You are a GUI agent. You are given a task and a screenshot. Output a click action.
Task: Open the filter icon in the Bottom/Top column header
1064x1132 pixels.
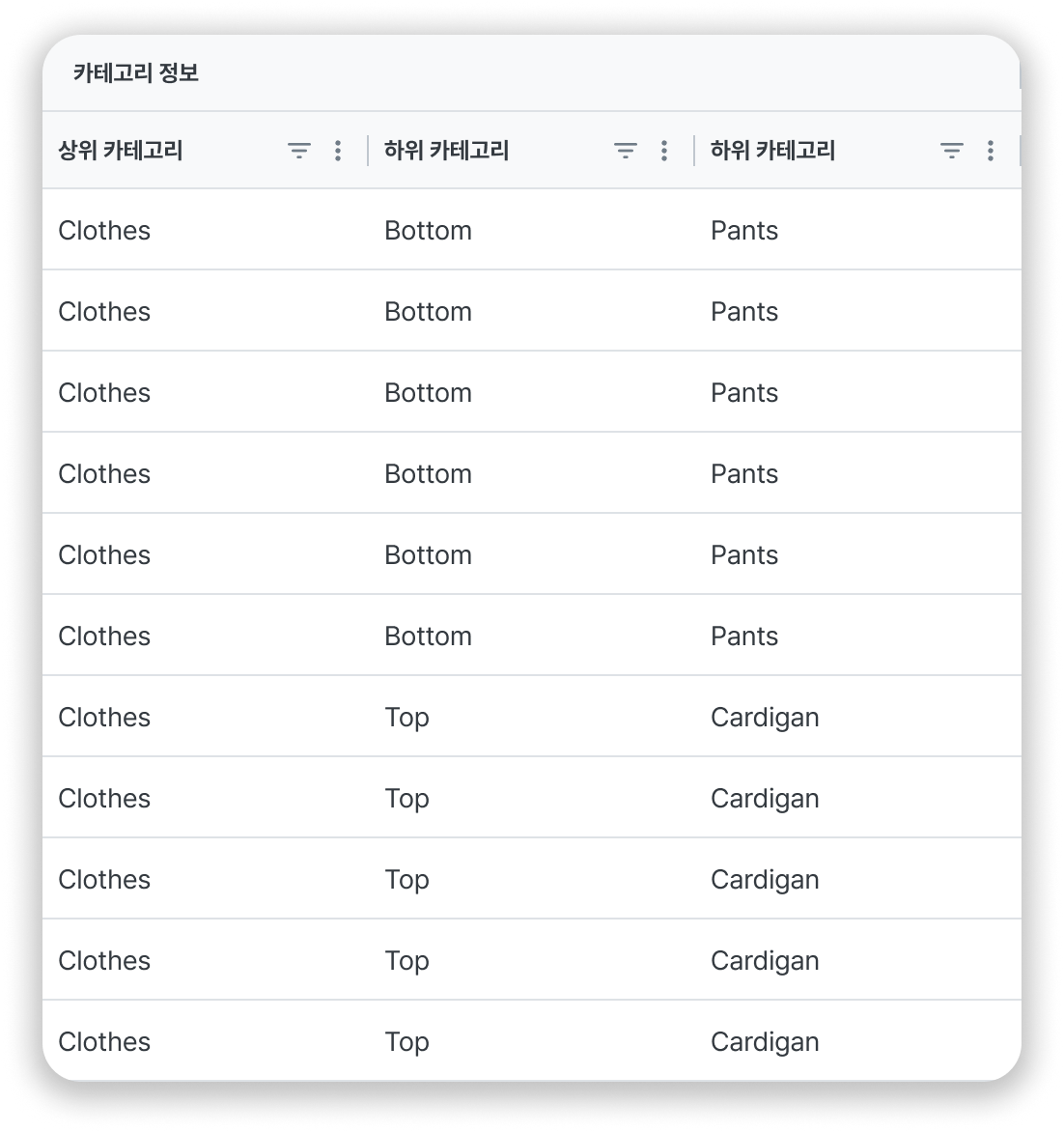pyautogui.click(x=625, y=150)
